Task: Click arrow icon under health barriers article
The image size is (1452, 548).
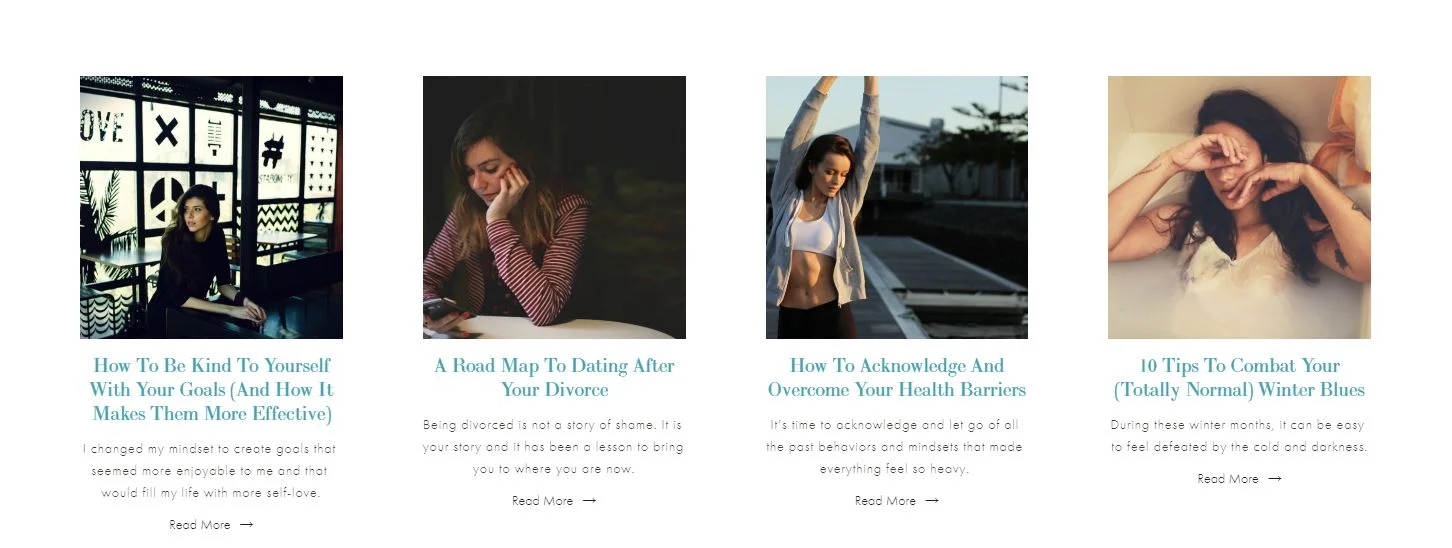Action: point(932,501)
